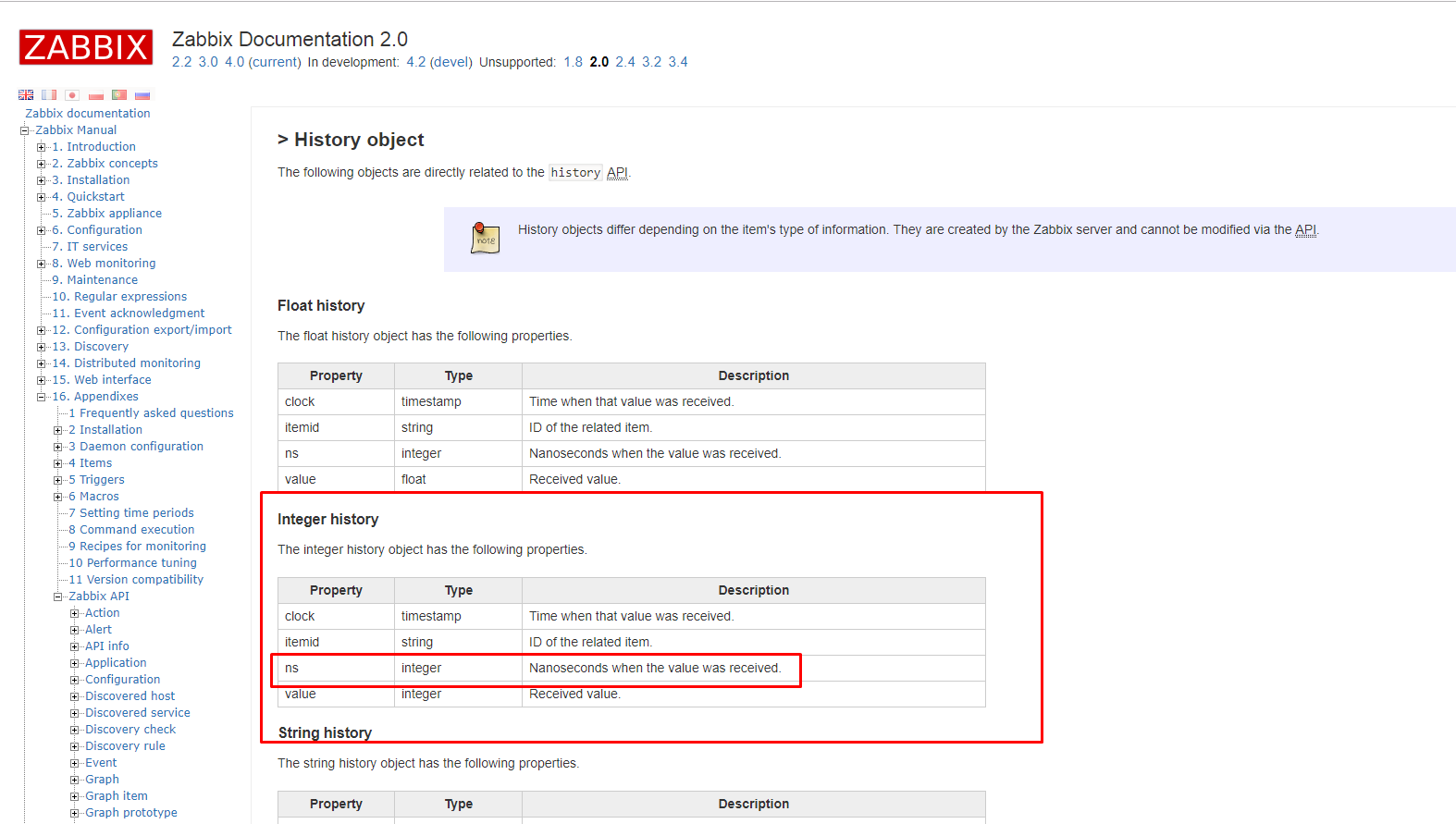Expand the Action API node
This screenshot has height=824, width=1456.
pos(74,613)
